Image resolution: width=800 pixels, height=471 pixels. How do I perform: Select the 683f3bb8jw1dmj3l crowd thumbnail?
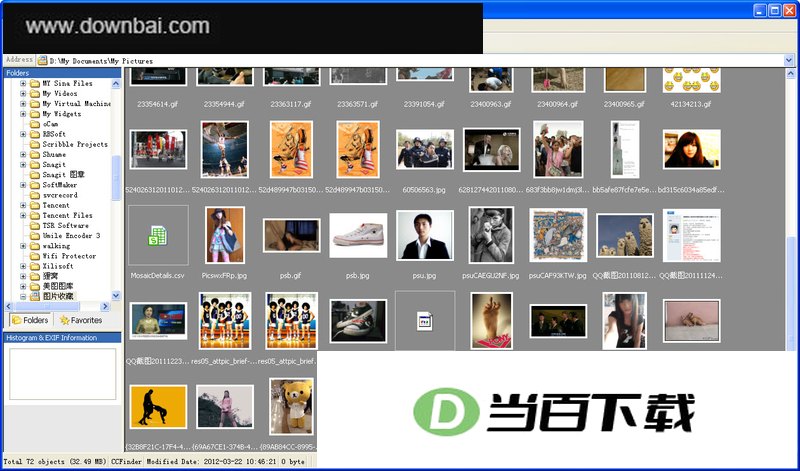558,150
